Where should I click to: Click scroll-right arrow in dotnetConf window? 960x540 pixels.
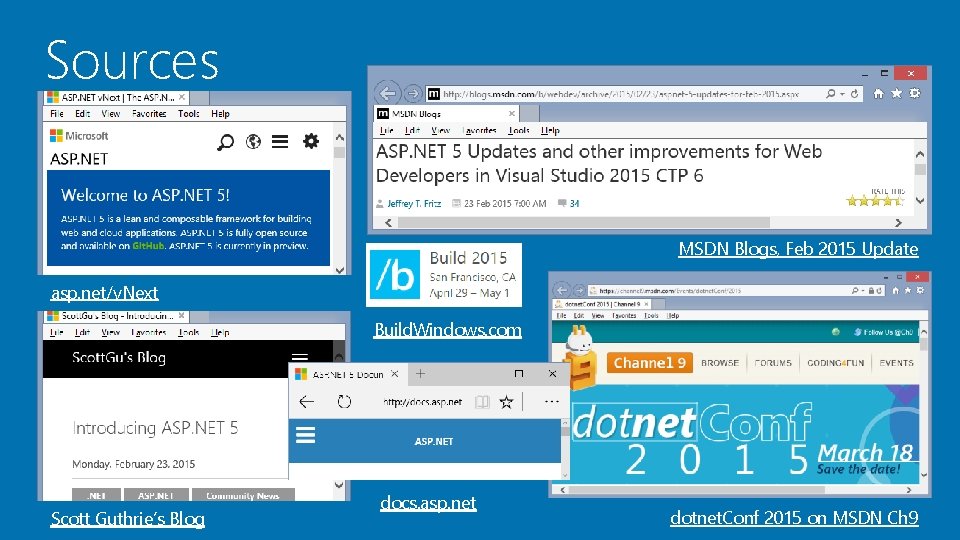[x=909, y=490]
